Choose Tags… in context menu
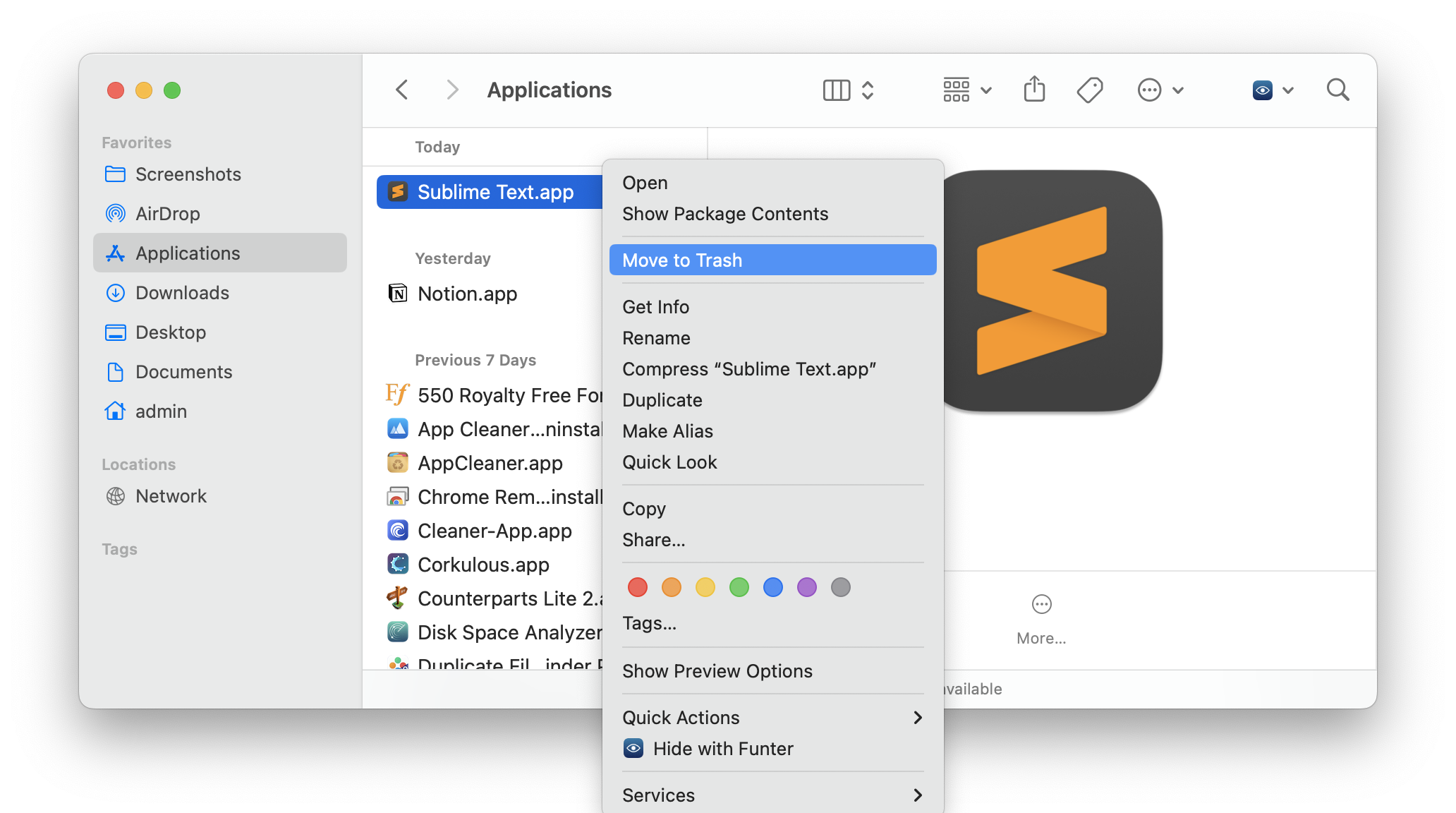Image resolution: width=1456 pixels, height=813 pixels. coord(773,623)
